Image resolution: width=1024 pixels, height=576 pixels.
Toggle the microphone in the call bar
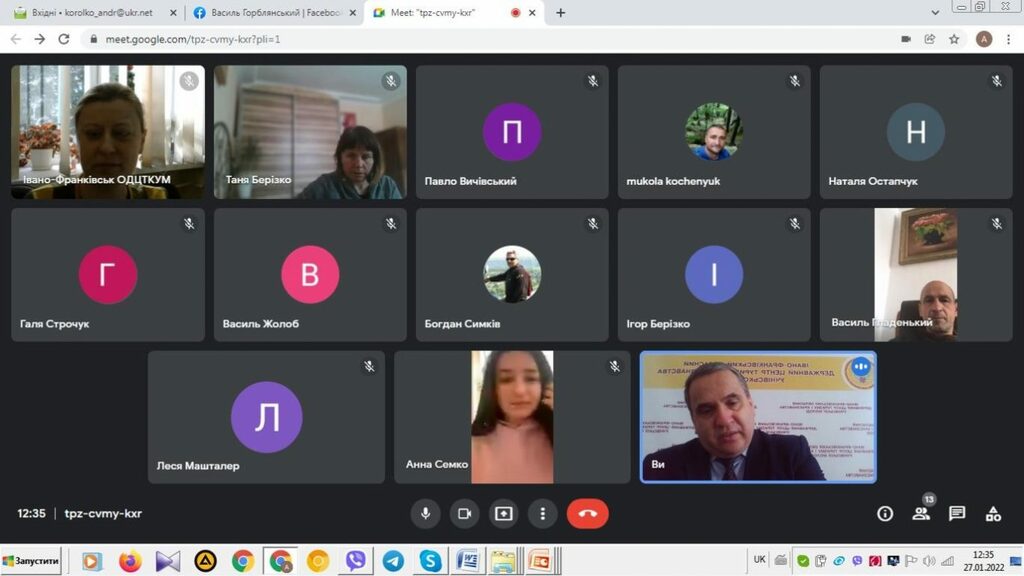(425, 513)
